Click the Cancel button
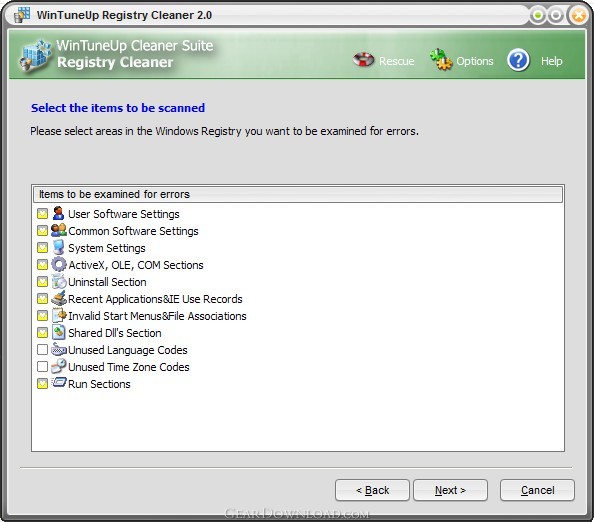Screen dimensions: 594x522 click(537, 490)
